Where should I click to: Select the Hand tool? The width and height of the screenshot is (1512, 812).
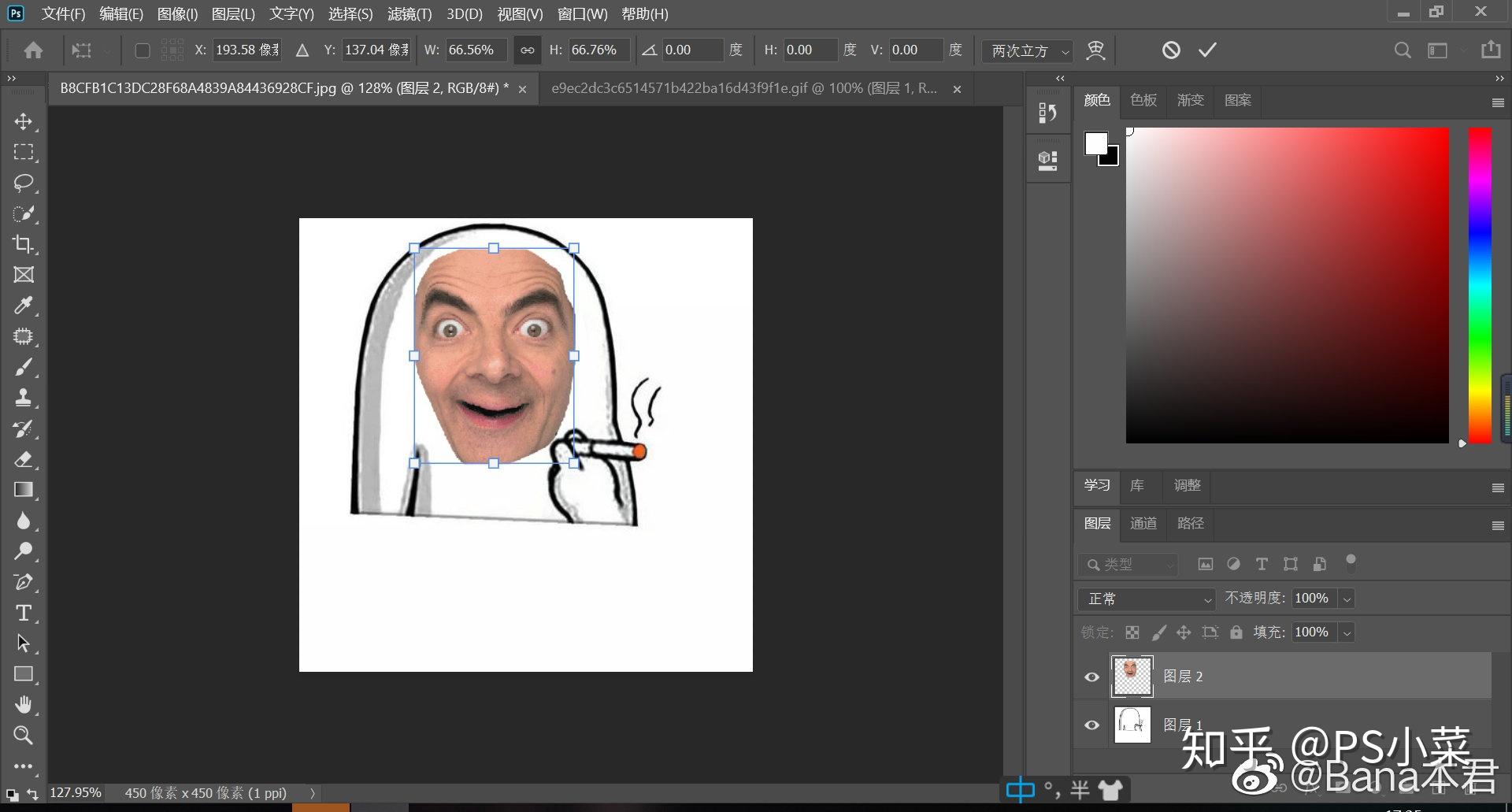(x=24, y=705)
